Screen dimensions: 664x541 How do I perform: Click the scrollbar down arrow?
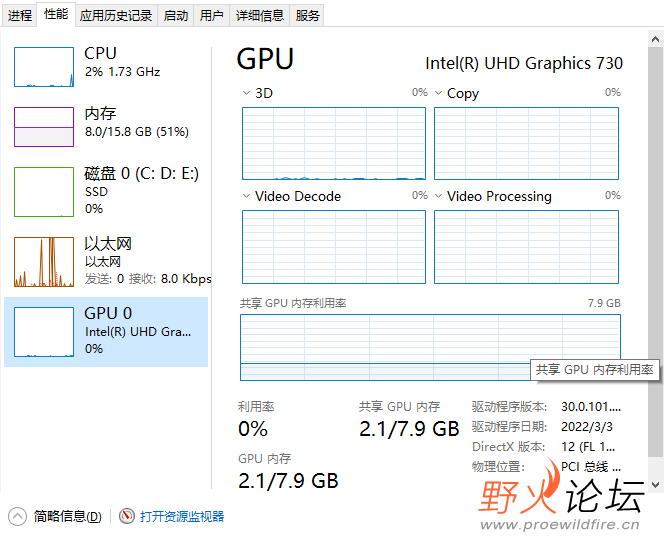[656, 485]
